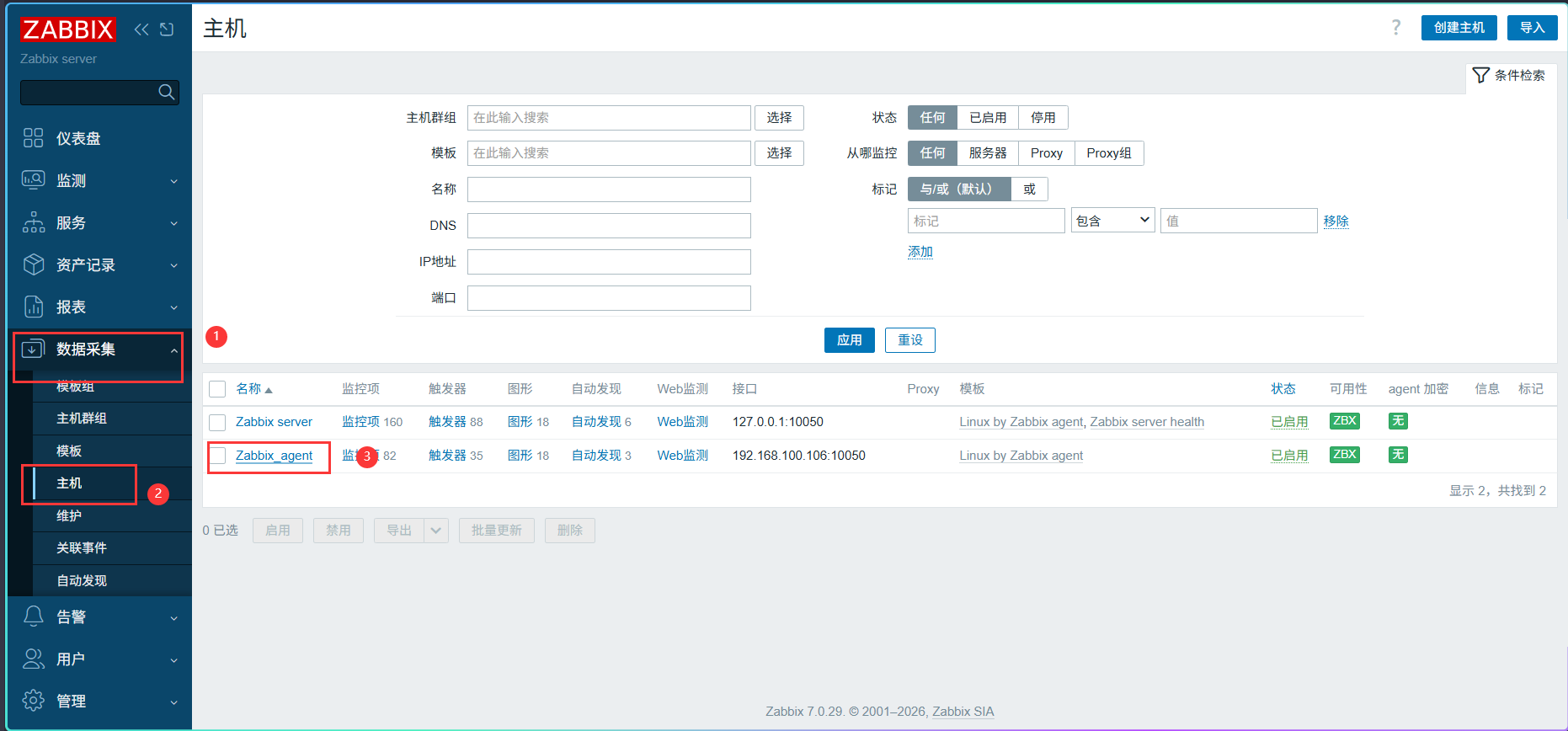Screen dimensions: 1568x731
Task: Open the tag operator dropdown 包含
Action: tap(1113, 221)
